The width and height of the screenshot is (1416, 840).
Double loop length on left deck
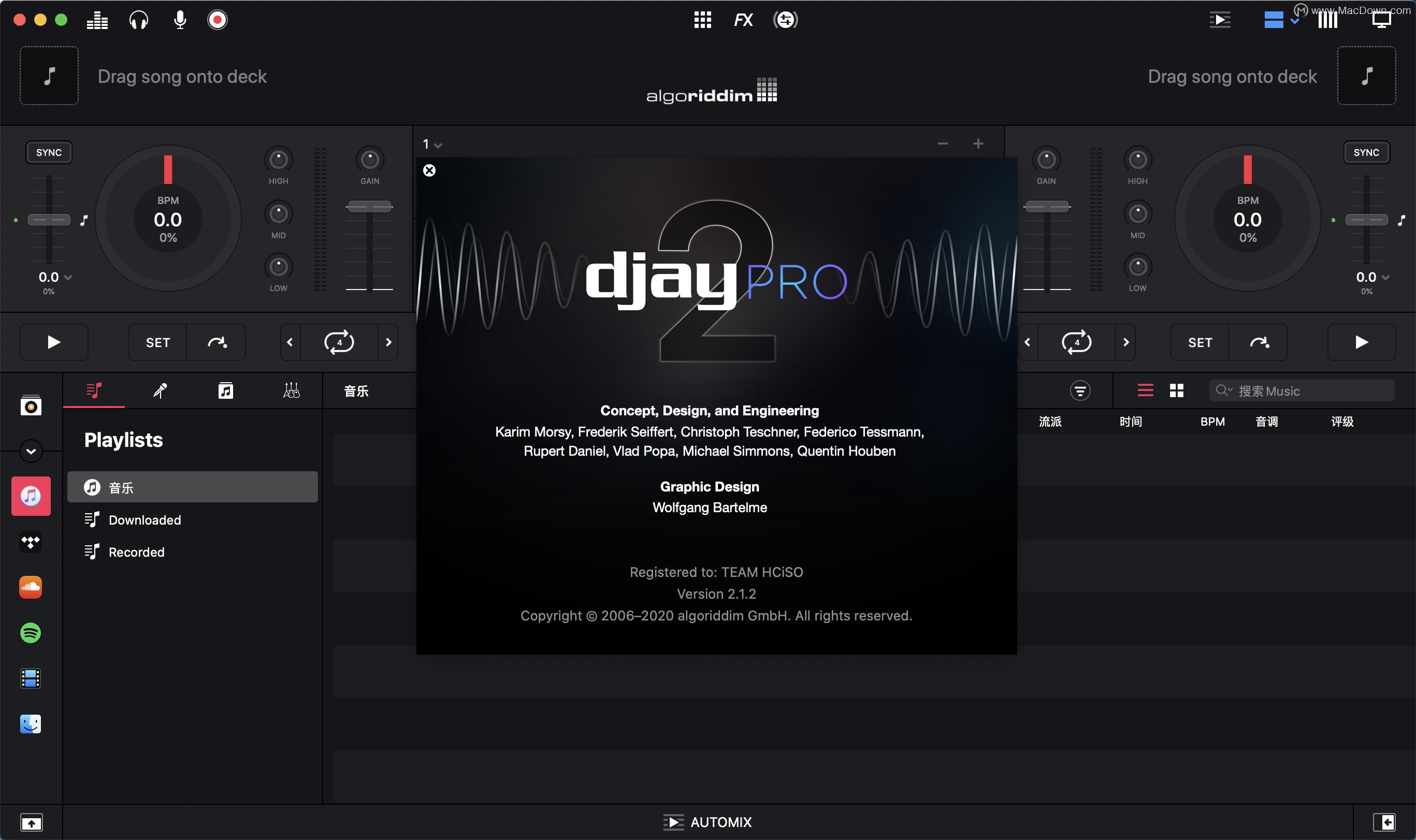pos(388,342)
